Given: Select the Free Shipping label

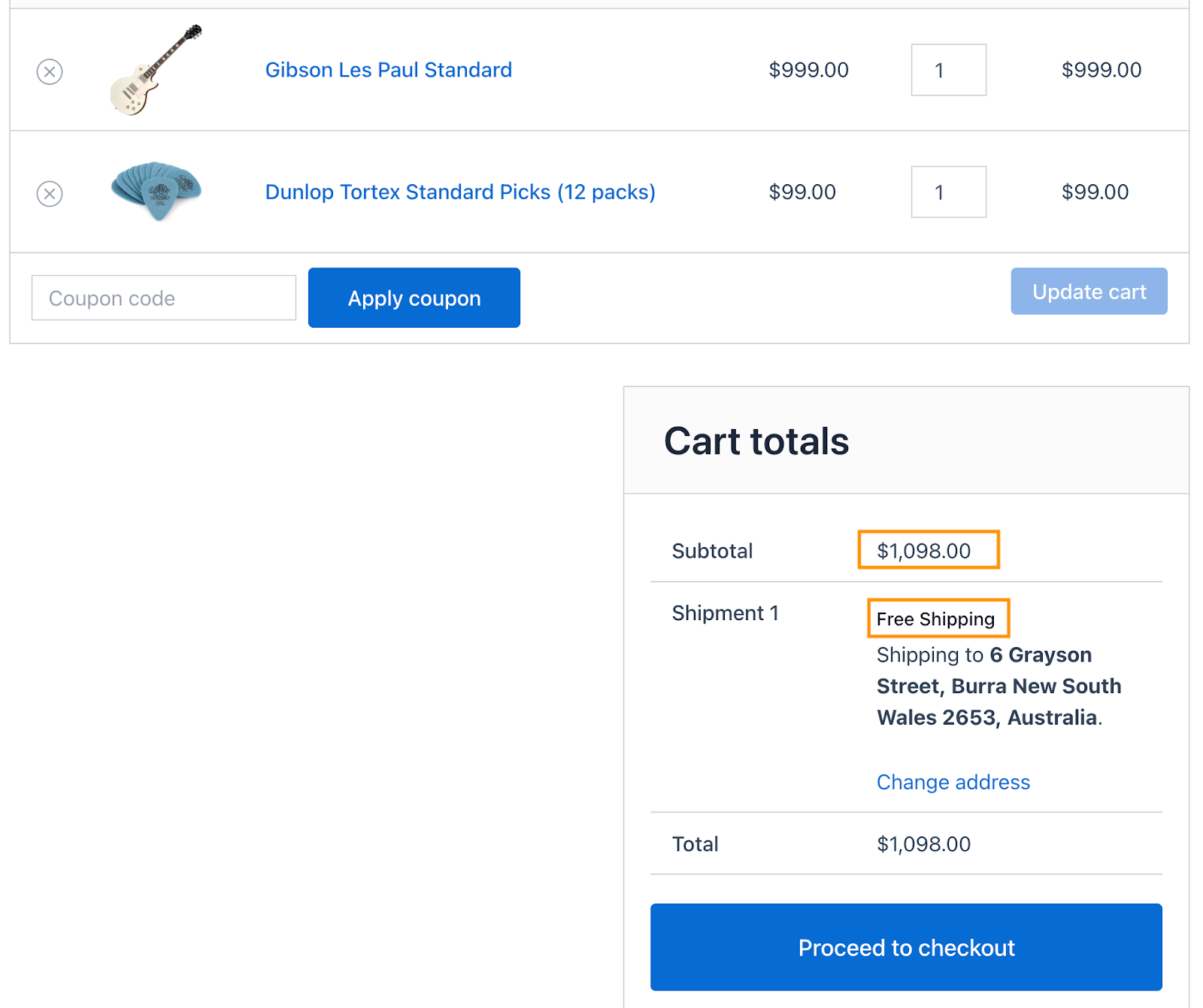Looking at the screenshot, I should pos(935,619).
